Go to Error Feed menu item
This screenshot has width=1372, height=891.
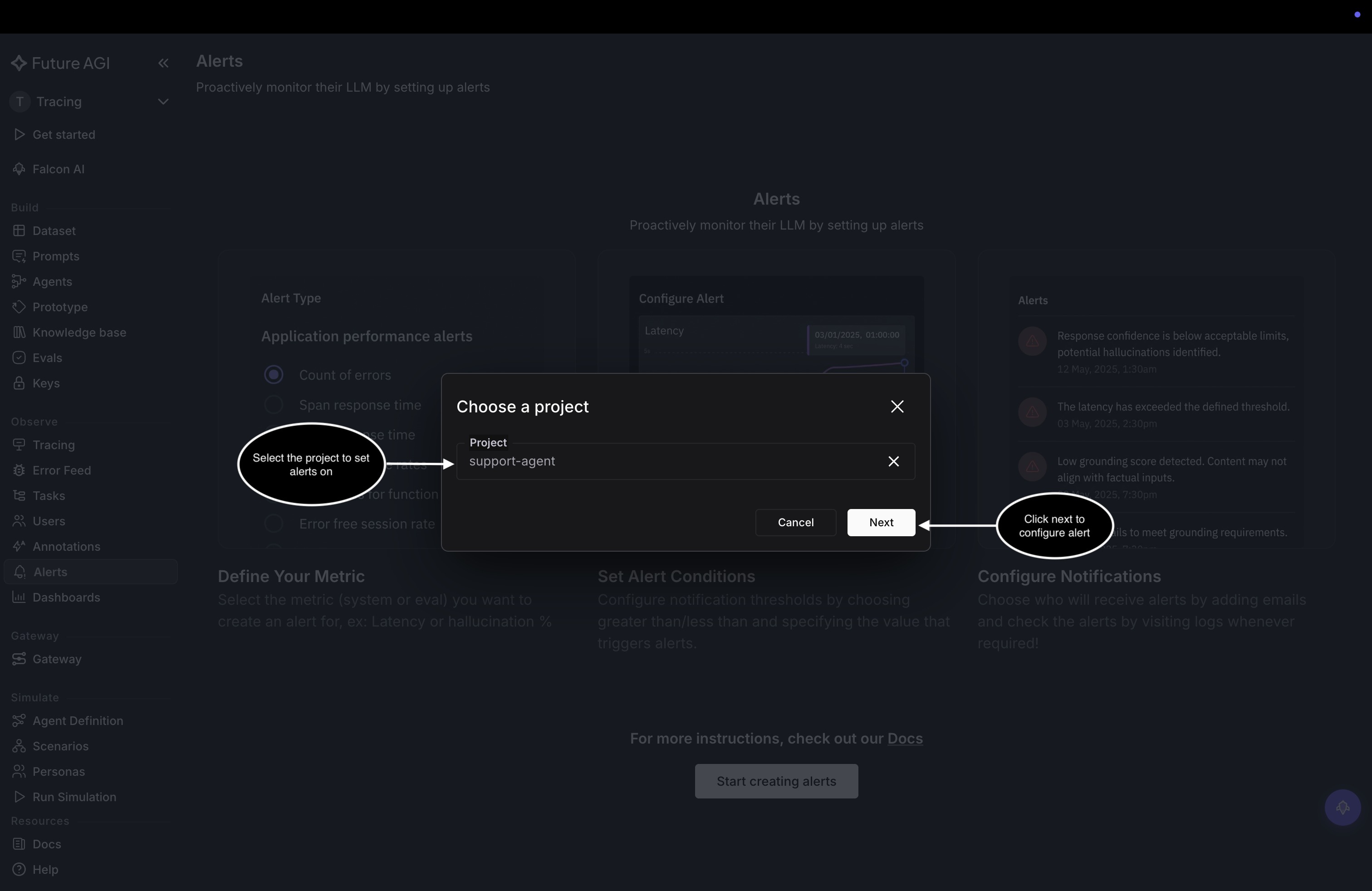point(90,470)
